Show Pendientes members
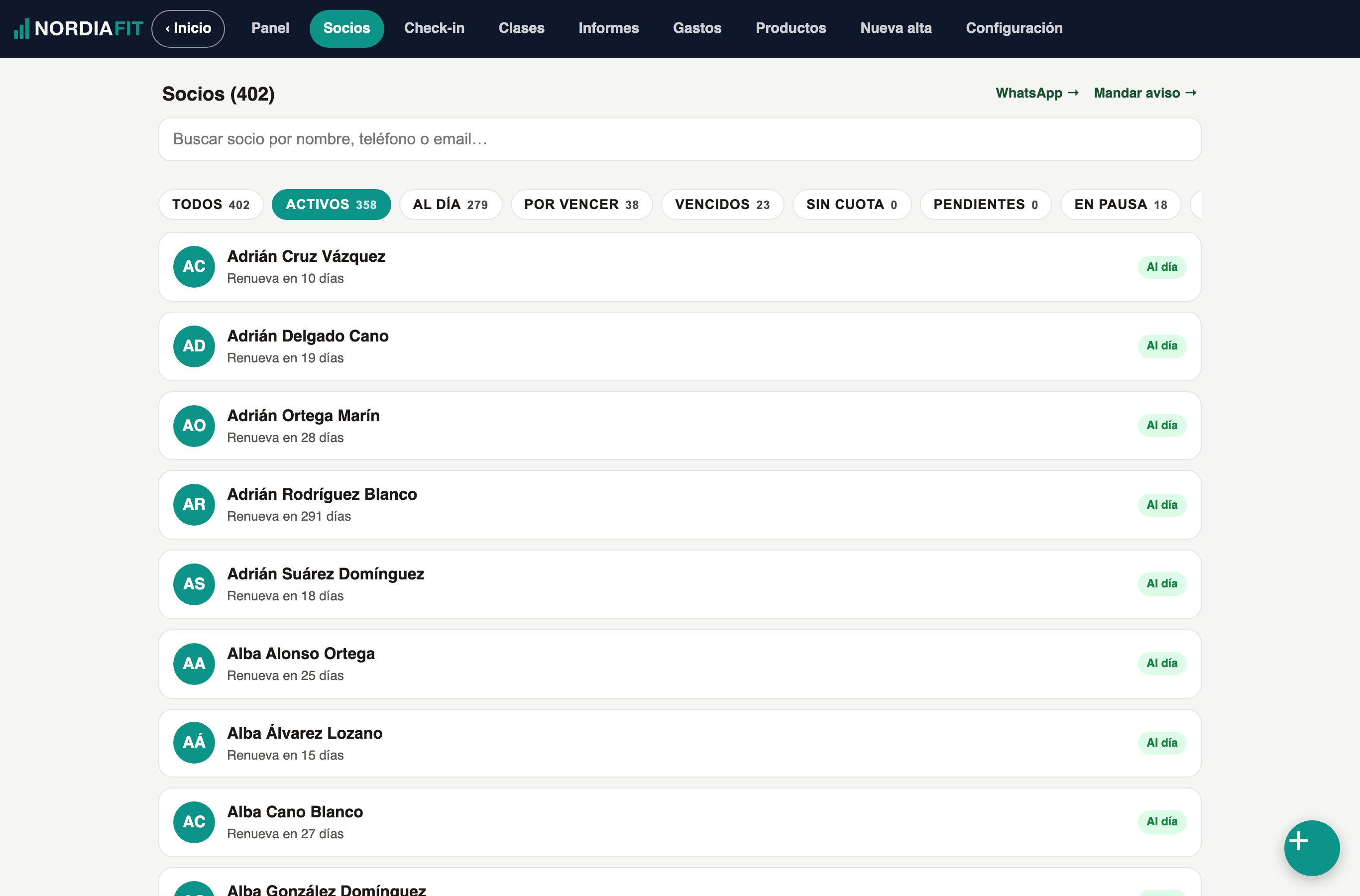This screenshot has width=1360, height=896. (986, 205)
